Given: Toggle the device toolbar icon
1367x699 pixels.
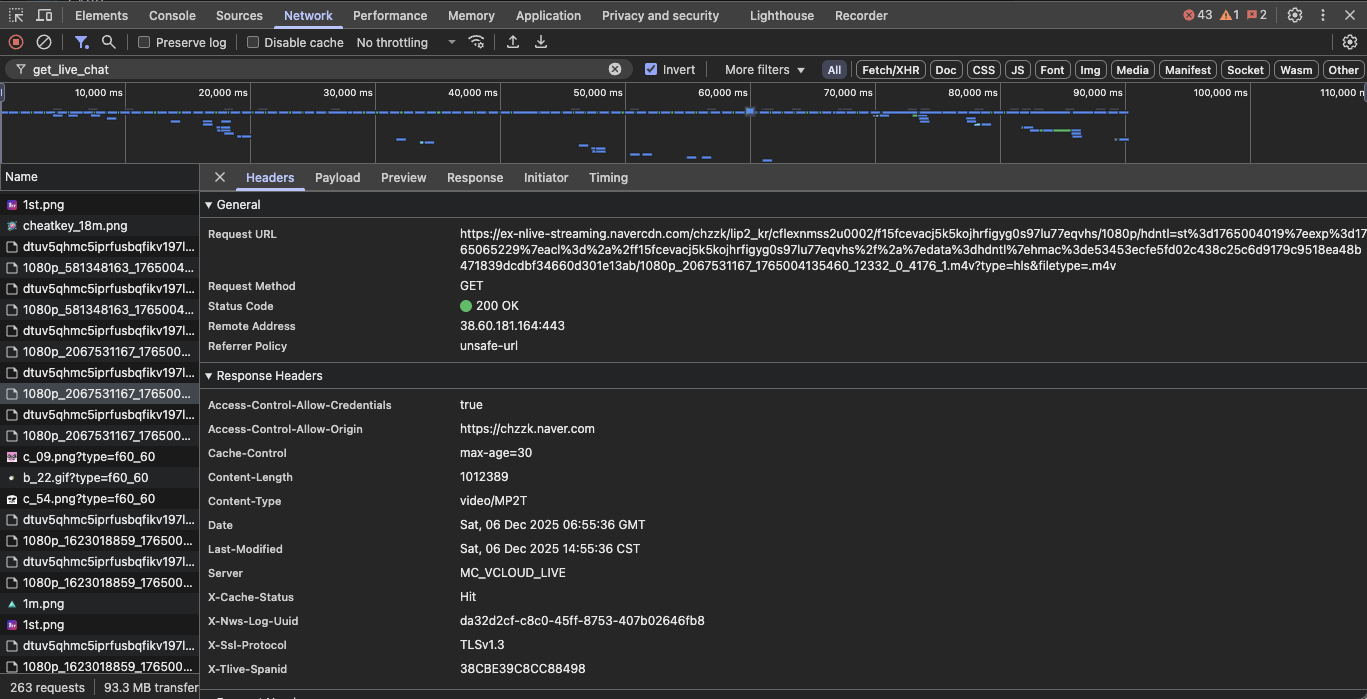Looking at the screenshot, I should click(45, 15).
